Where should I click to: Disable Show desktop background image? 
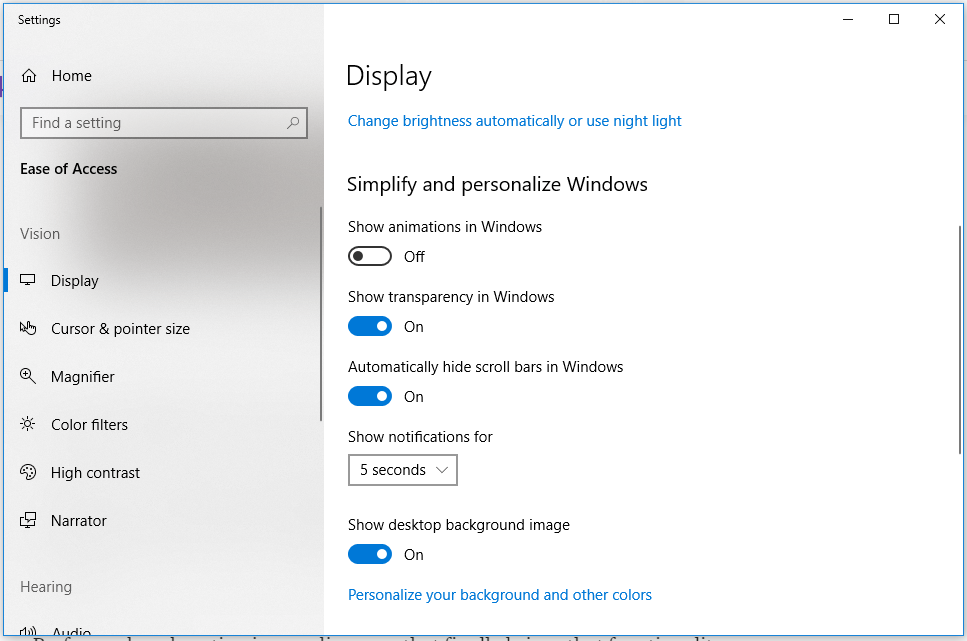[x=370, y=554]
